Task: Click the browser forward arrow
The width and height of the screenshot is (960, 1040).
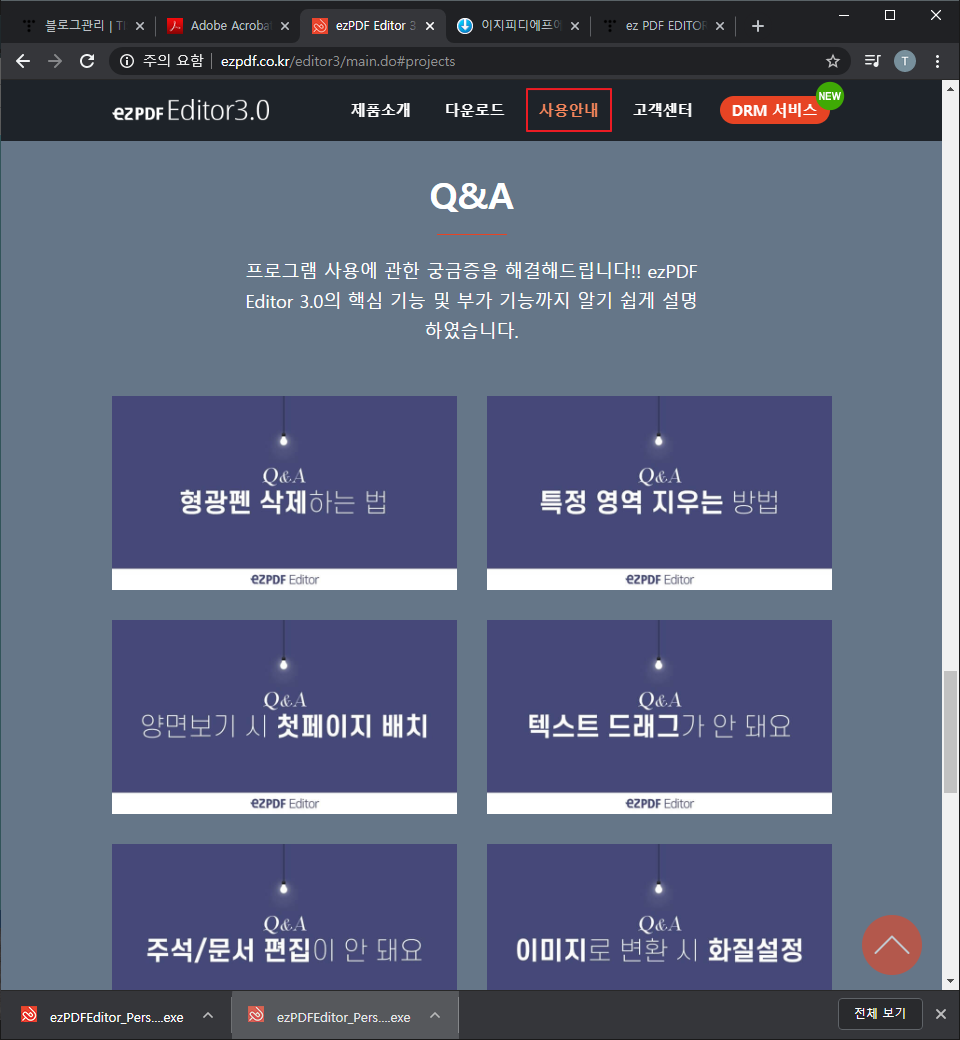Action: coord(55,61)
